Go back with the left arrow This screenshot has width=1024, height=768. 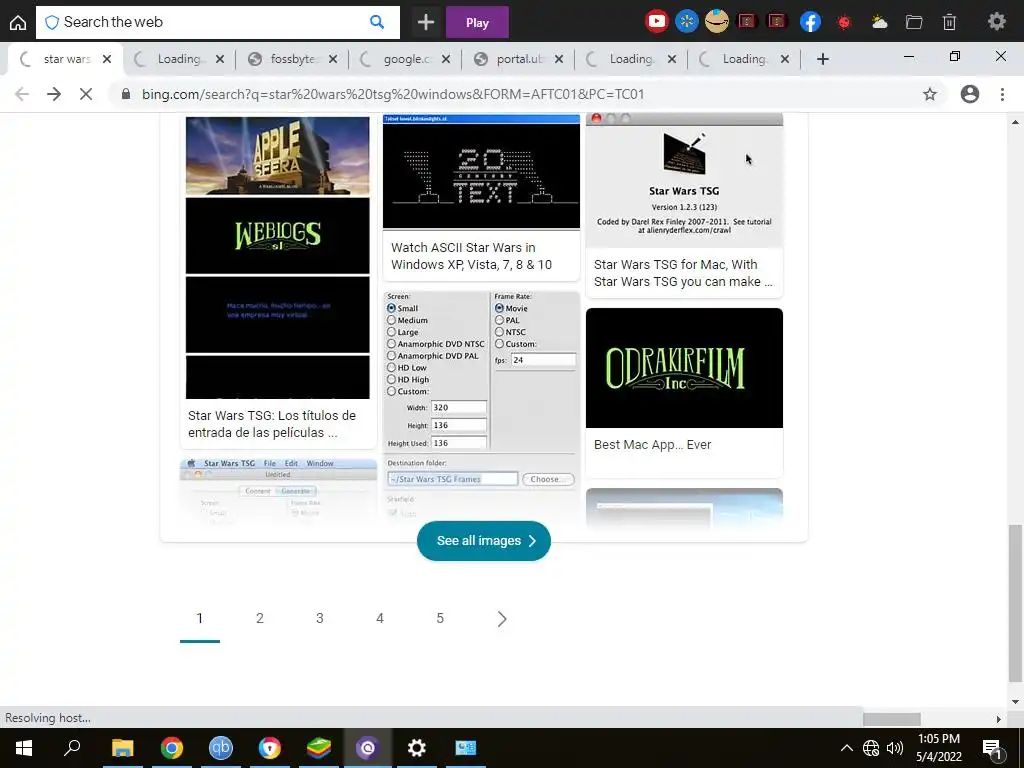click(x=22, y=94)
